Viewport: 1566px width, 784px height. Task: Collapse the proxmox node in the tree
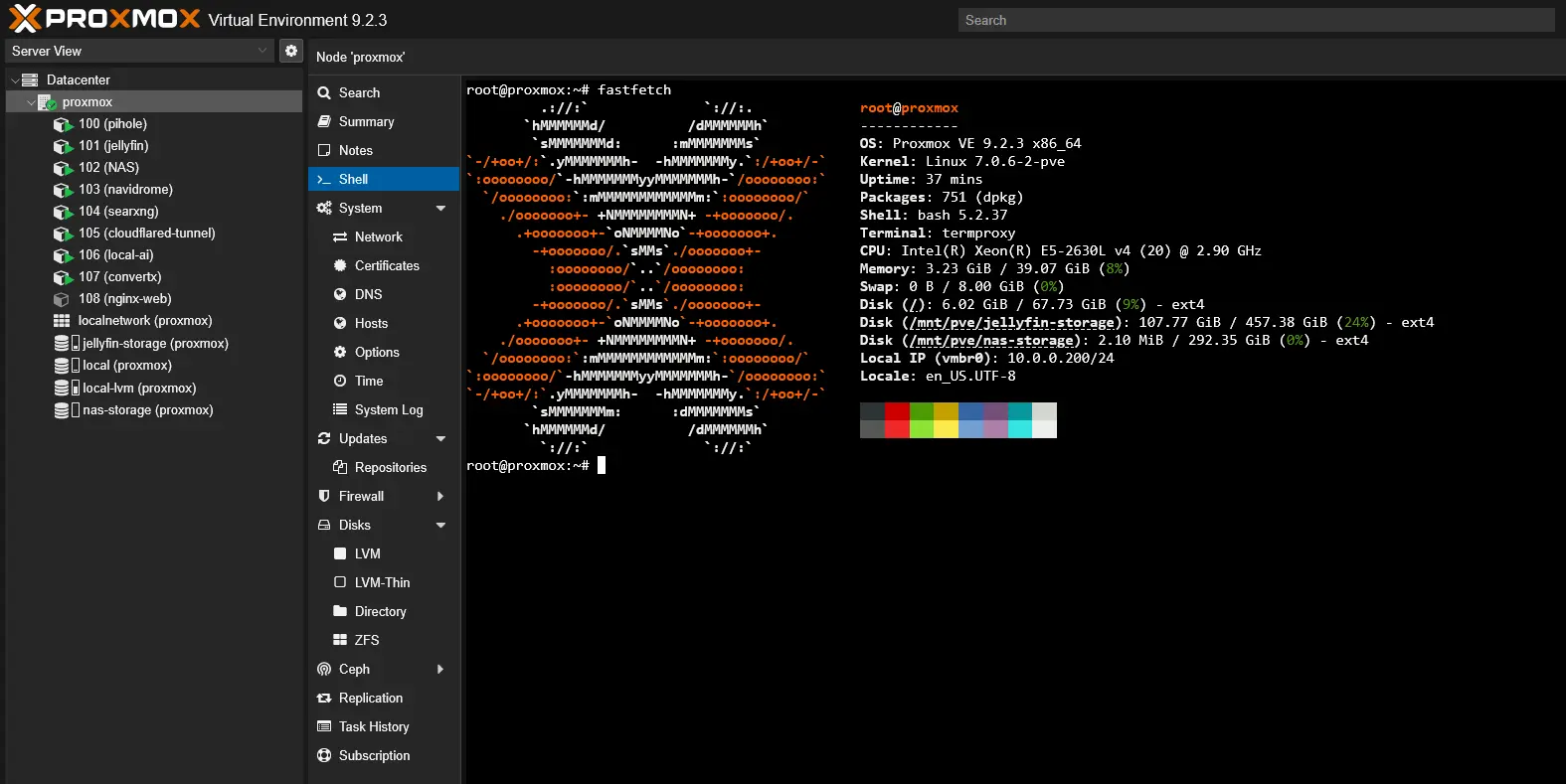coord(31,102)
